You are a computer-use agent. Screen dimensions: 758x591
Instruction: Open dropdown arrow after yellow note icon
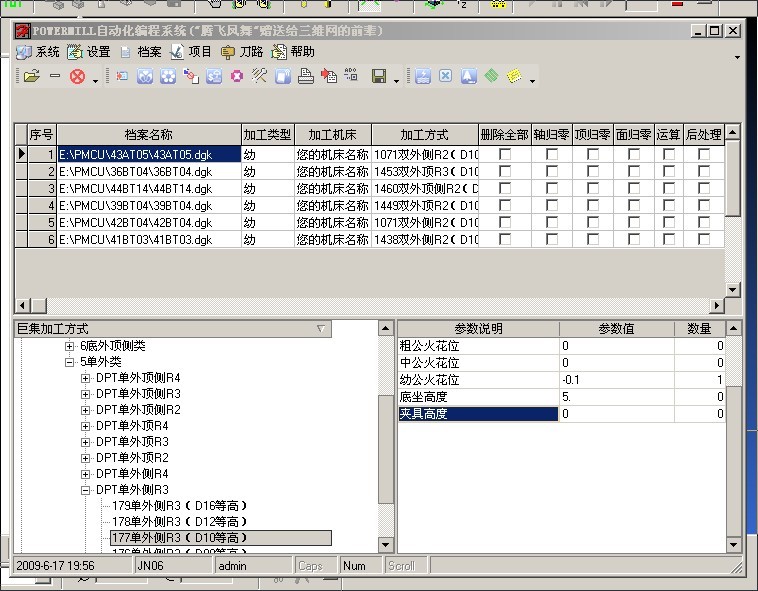[532, 81]
